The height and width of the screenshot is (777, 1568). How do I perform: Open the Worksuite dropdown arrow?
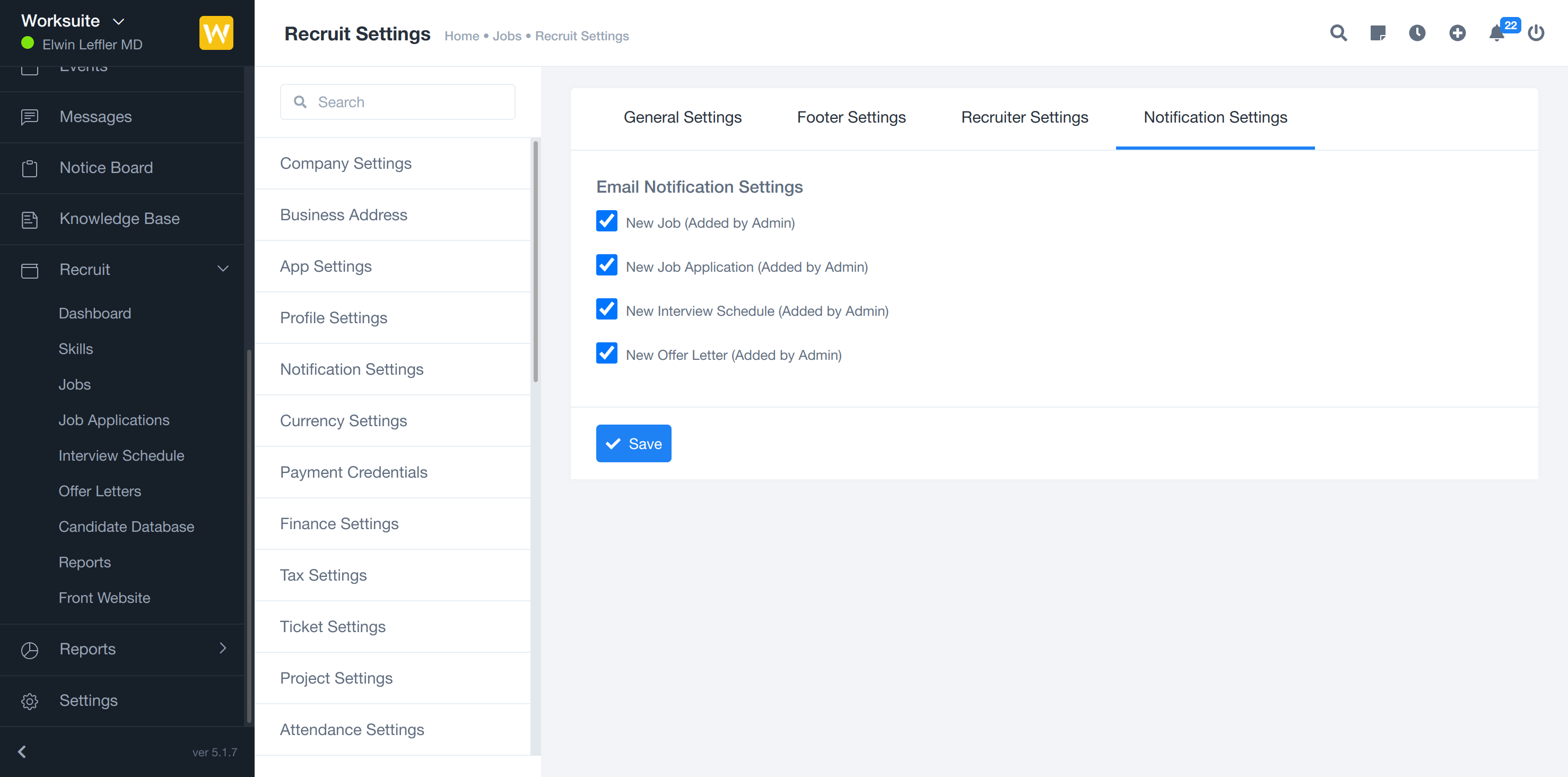119,21
